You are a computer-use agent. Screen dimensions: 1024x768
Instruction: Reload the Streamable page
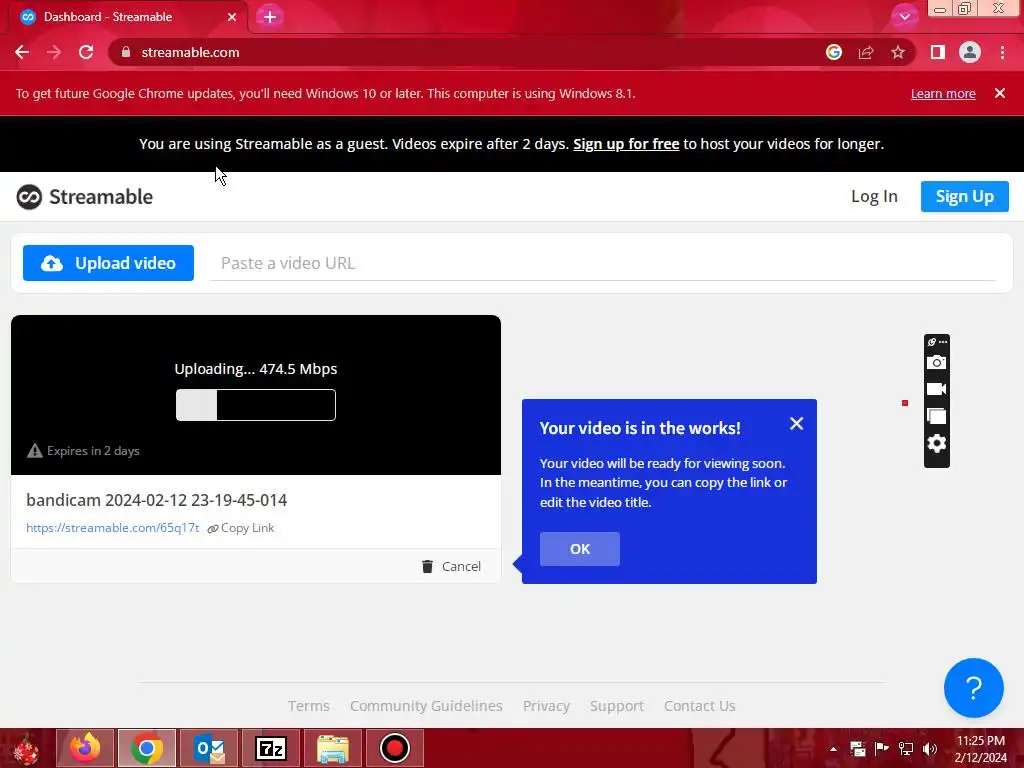[x=86, y=52]
